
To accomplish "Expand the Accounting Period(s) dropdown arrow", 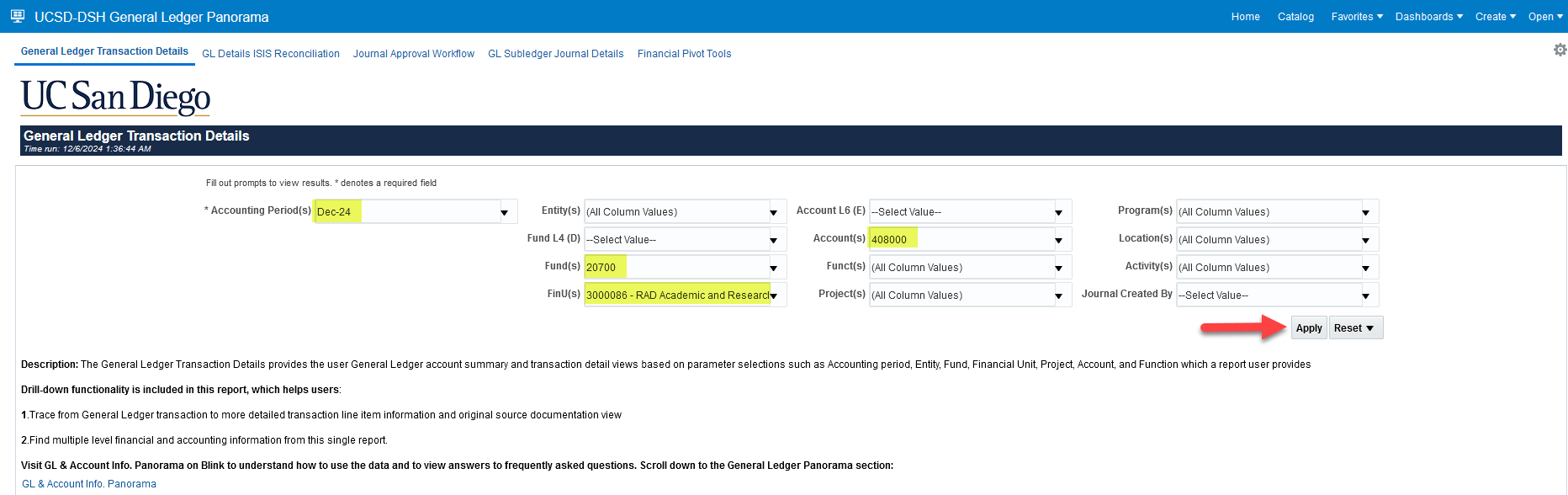I will (505, 212).
